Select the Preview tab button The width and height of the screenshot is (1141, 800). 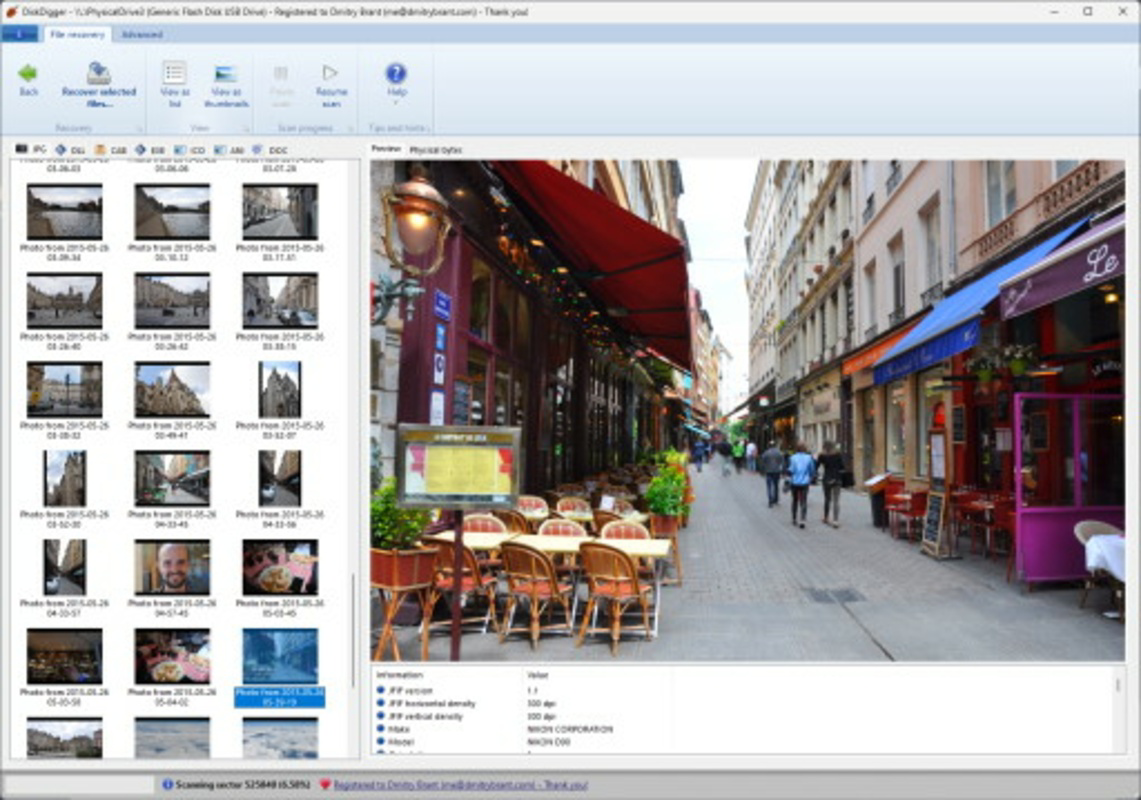point(386,150)
